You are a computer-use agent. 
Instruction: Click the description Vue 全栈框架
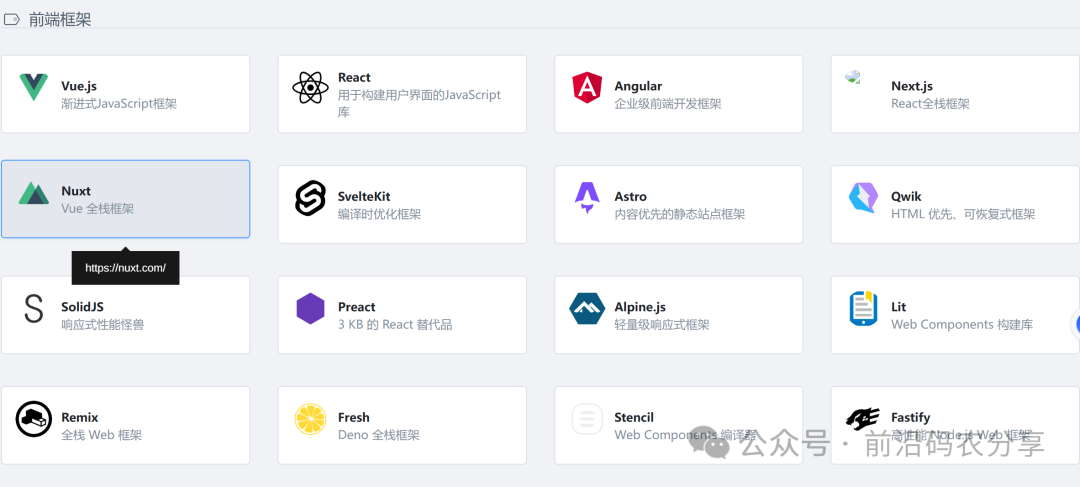[x=97, y=209]
